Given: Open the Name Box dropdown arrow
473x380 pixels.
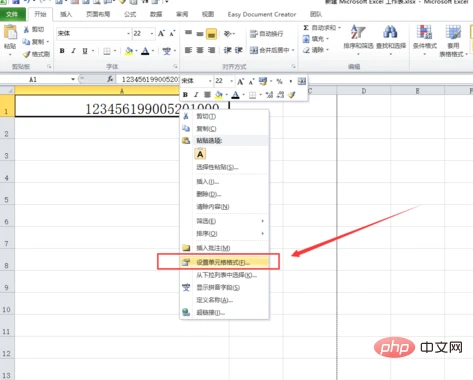Looking at the screenshot, I should [73, 79].
